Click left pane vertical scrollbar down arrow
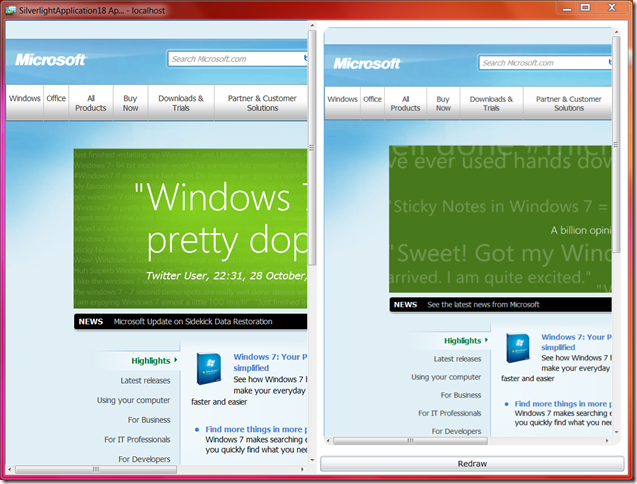This screenshot has width=637, height=484. (x=312, y=460)
